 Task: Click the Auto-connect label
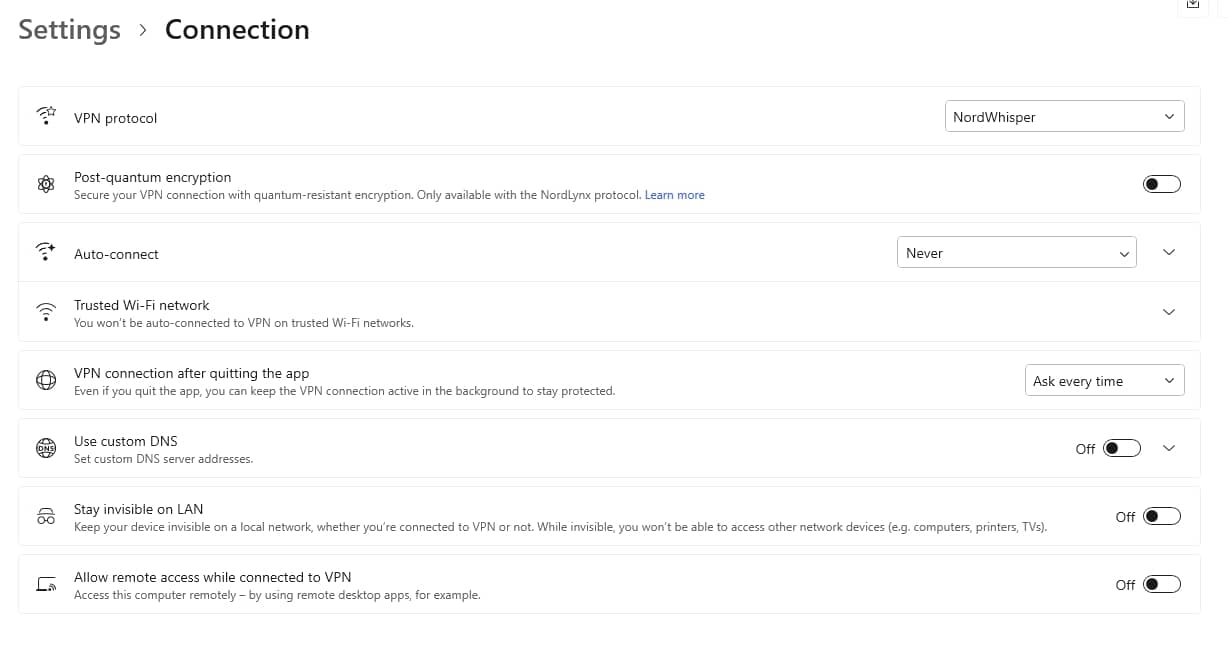click(116, 254)
